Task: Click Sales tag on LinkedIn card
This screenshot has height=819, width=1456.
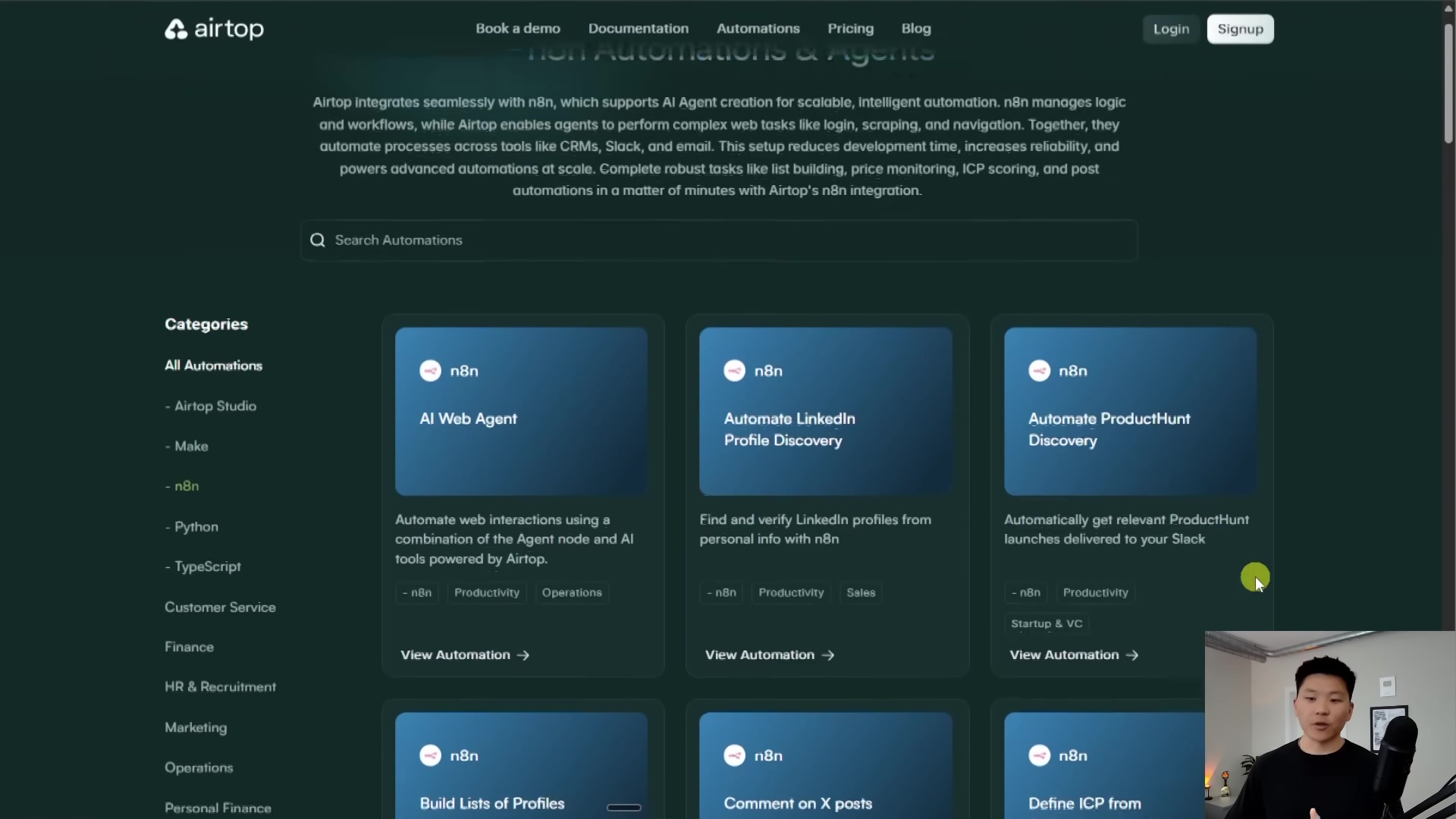Action: point(861,593)
